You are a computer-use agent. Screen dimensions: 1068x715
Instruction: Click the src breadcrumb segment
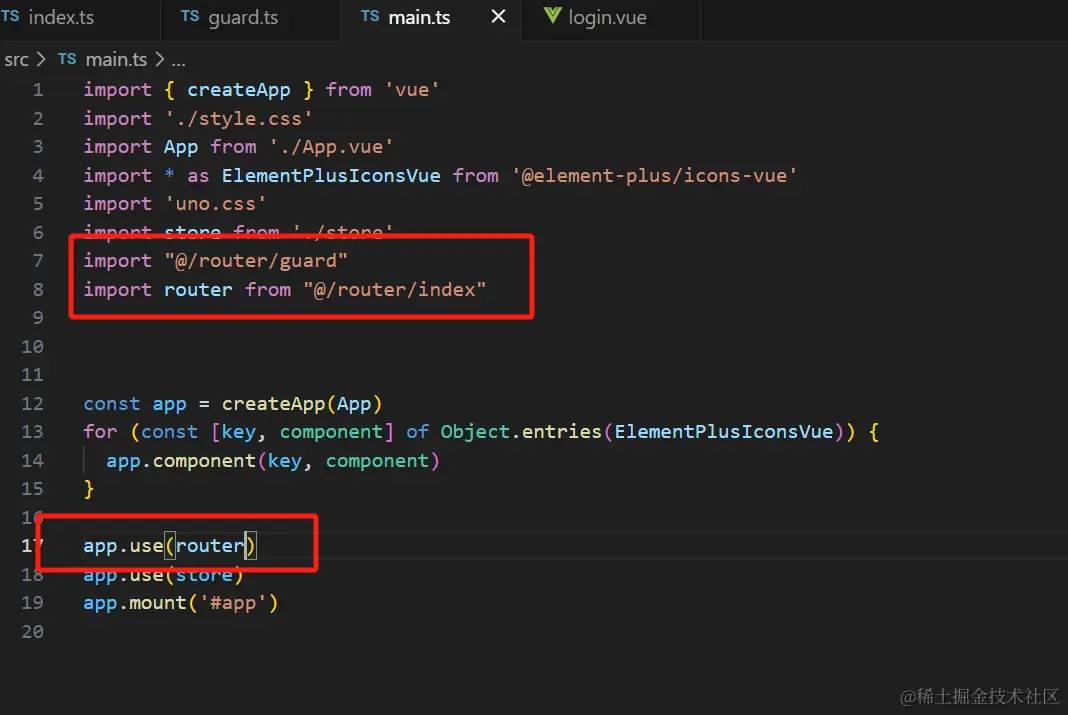[16, 60]
